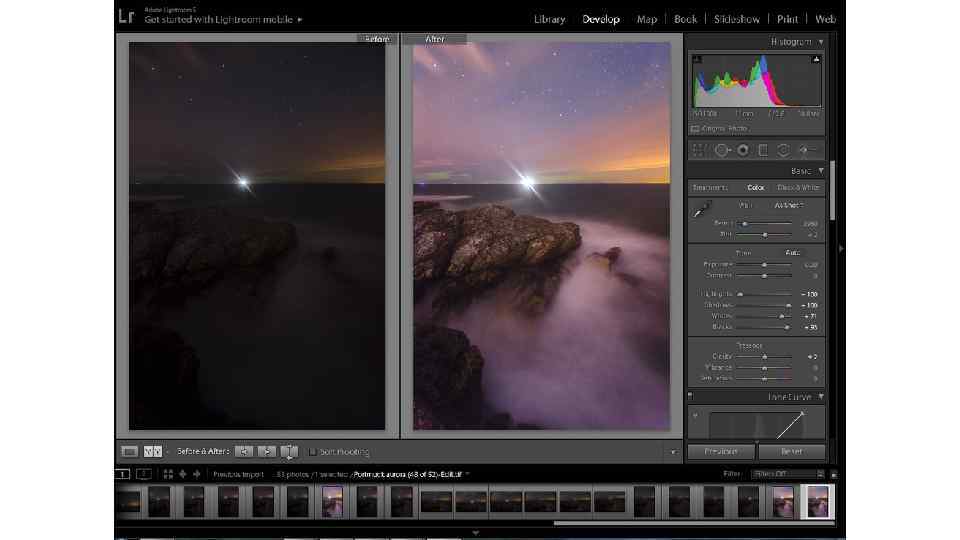The width and height of the screenshot is (960, 540).
Task: Choose the Red Eye Correction tool
Action: pos(743,150)
